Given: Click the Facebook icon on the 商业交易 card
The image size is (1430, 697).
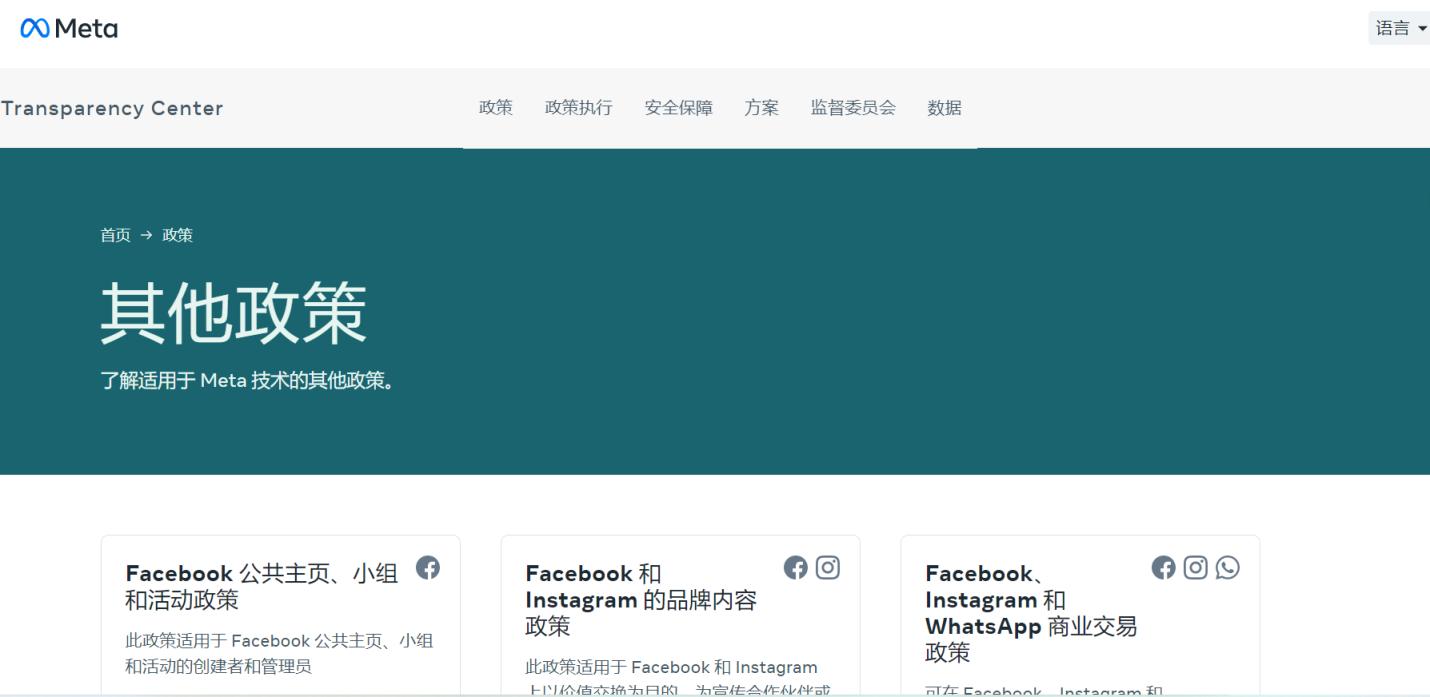Looking at the screenshot, I should point(1163,567).
